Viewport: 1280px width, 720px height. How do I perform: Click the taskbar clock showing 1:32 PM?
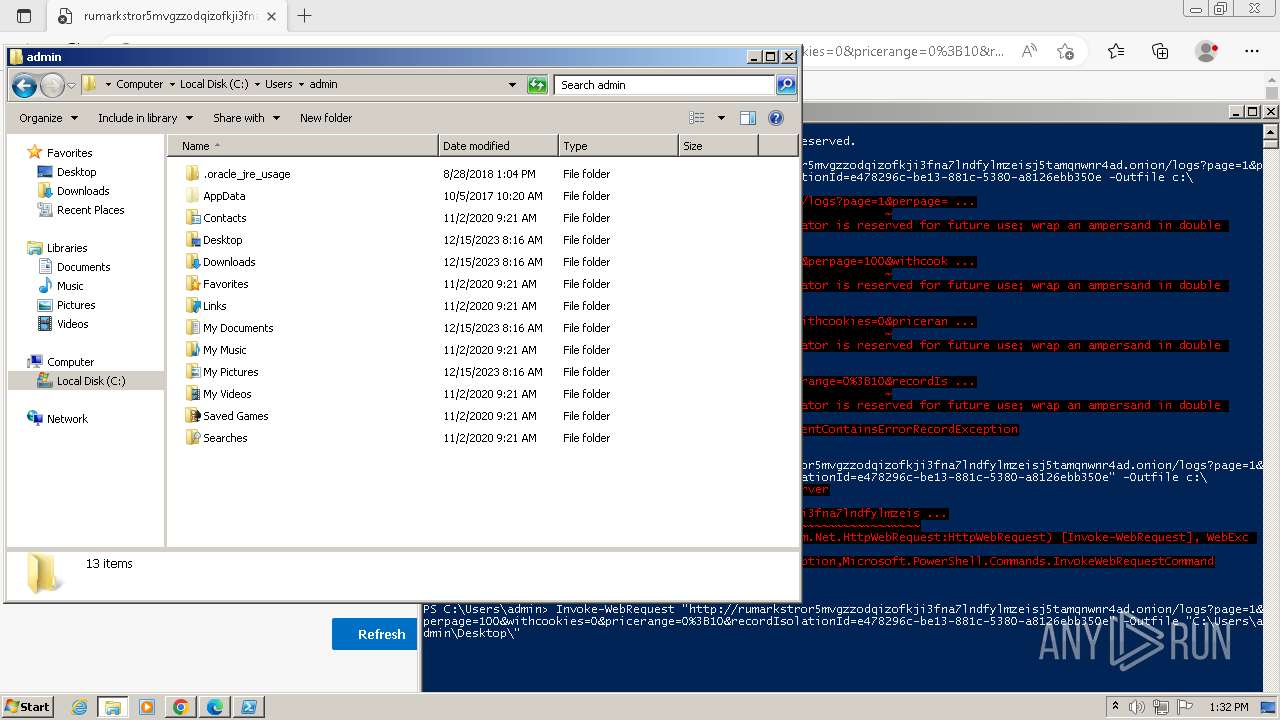(x=1228, y=707)
